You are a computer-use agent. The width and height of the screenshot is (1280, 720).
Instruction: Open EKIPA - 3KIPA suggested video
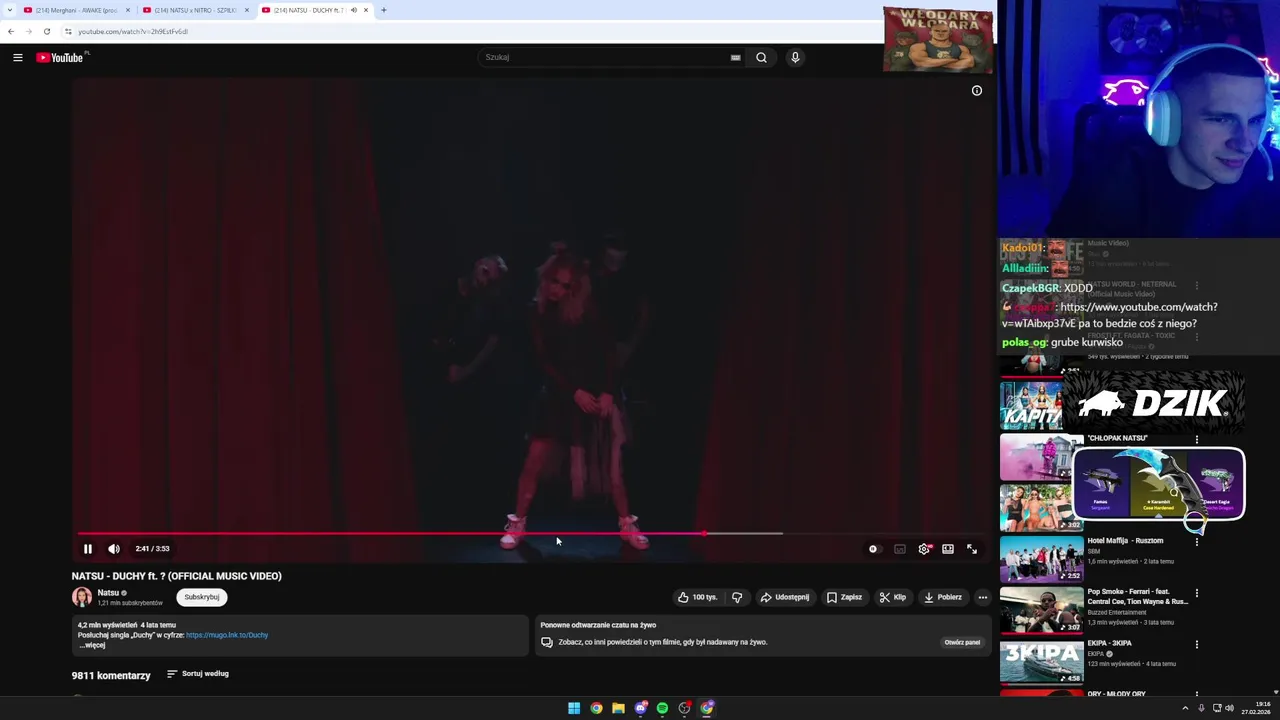click(1041, 662)
